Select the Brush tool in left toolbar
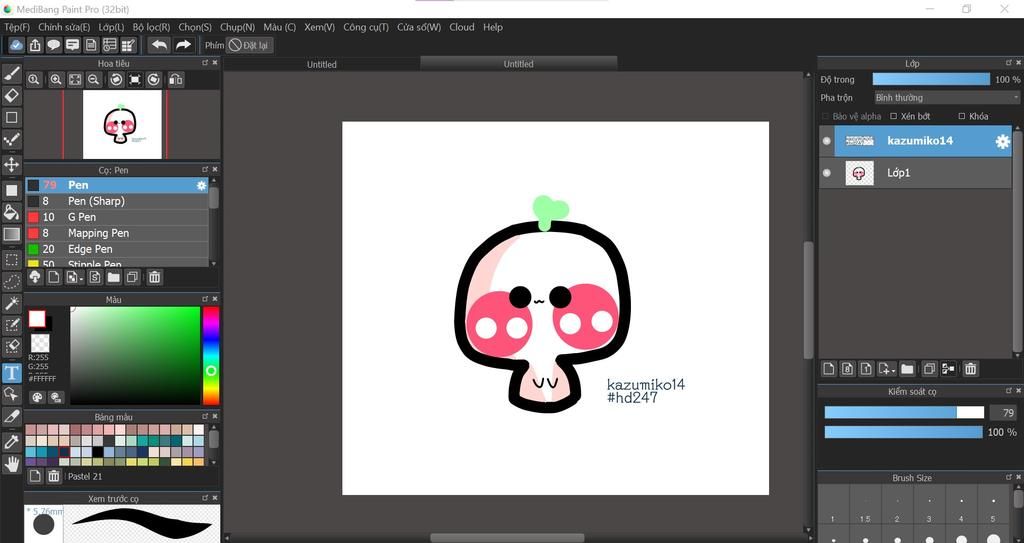This screenshot has height=543, width=1024. [x=12, y=73]
